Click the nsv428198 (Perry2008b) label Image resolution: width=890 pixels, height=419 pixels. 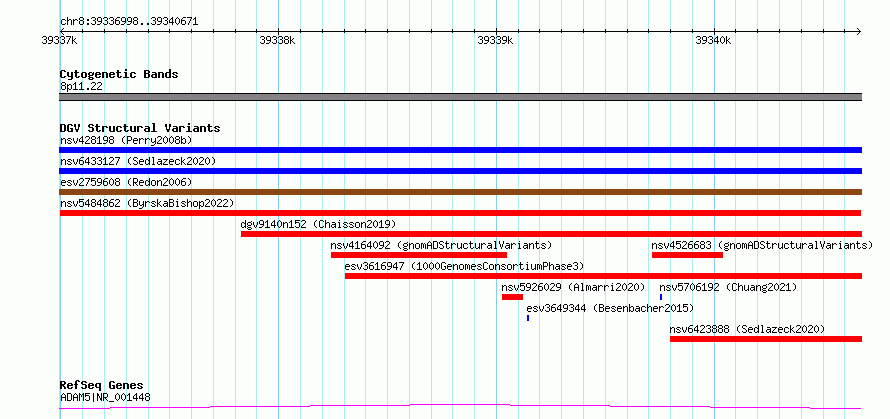click(128, 140)
